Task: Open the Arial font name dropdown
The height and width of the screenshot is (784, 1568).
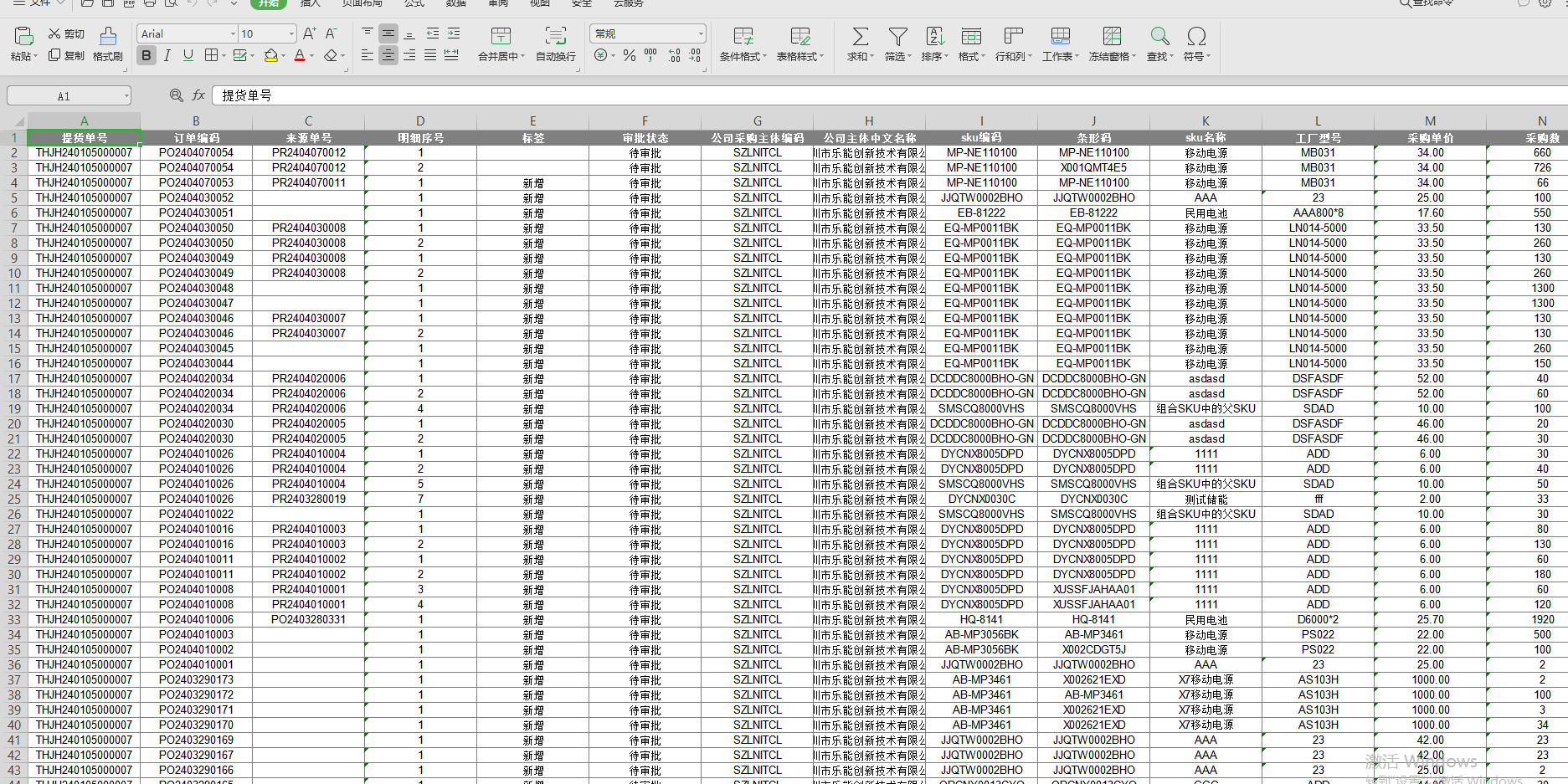Action: 233,34
